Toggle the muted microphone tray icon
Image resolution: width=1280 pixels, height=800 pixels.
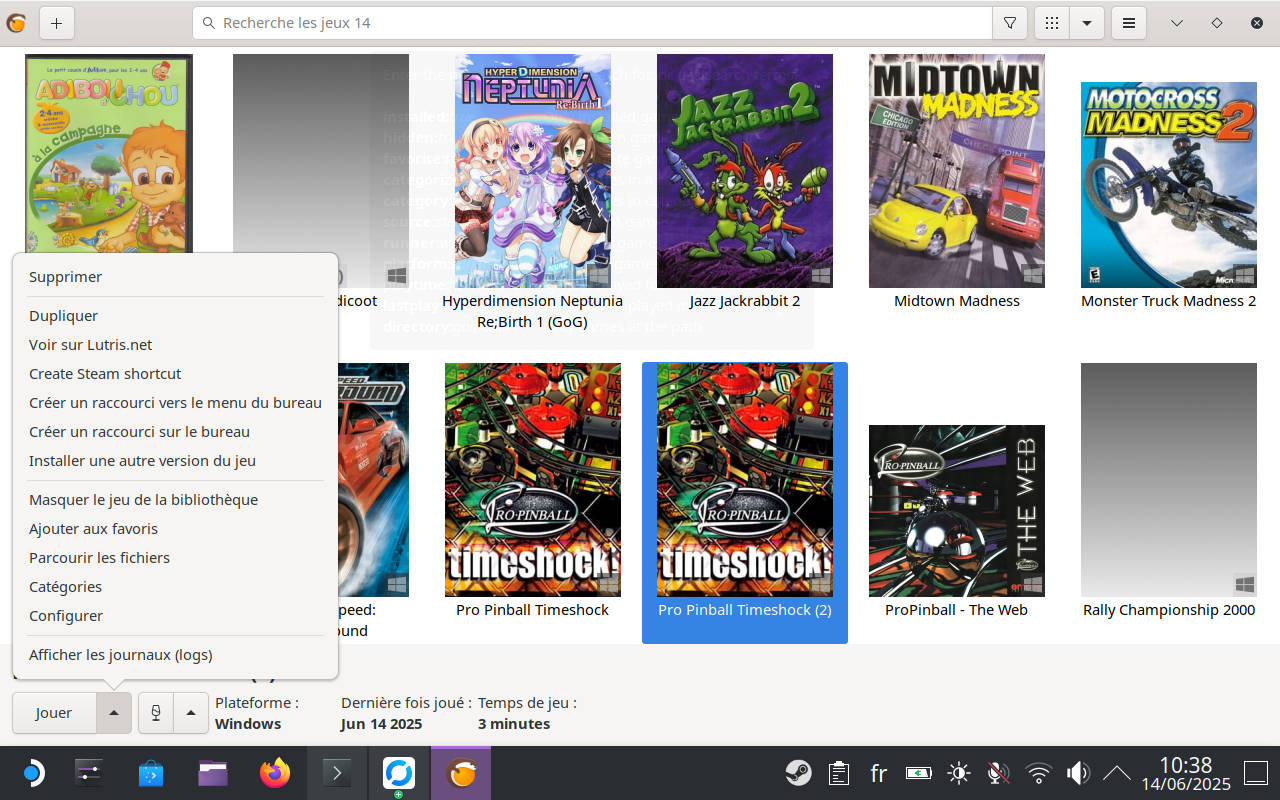pyautogui.click(x=997, y=773)
